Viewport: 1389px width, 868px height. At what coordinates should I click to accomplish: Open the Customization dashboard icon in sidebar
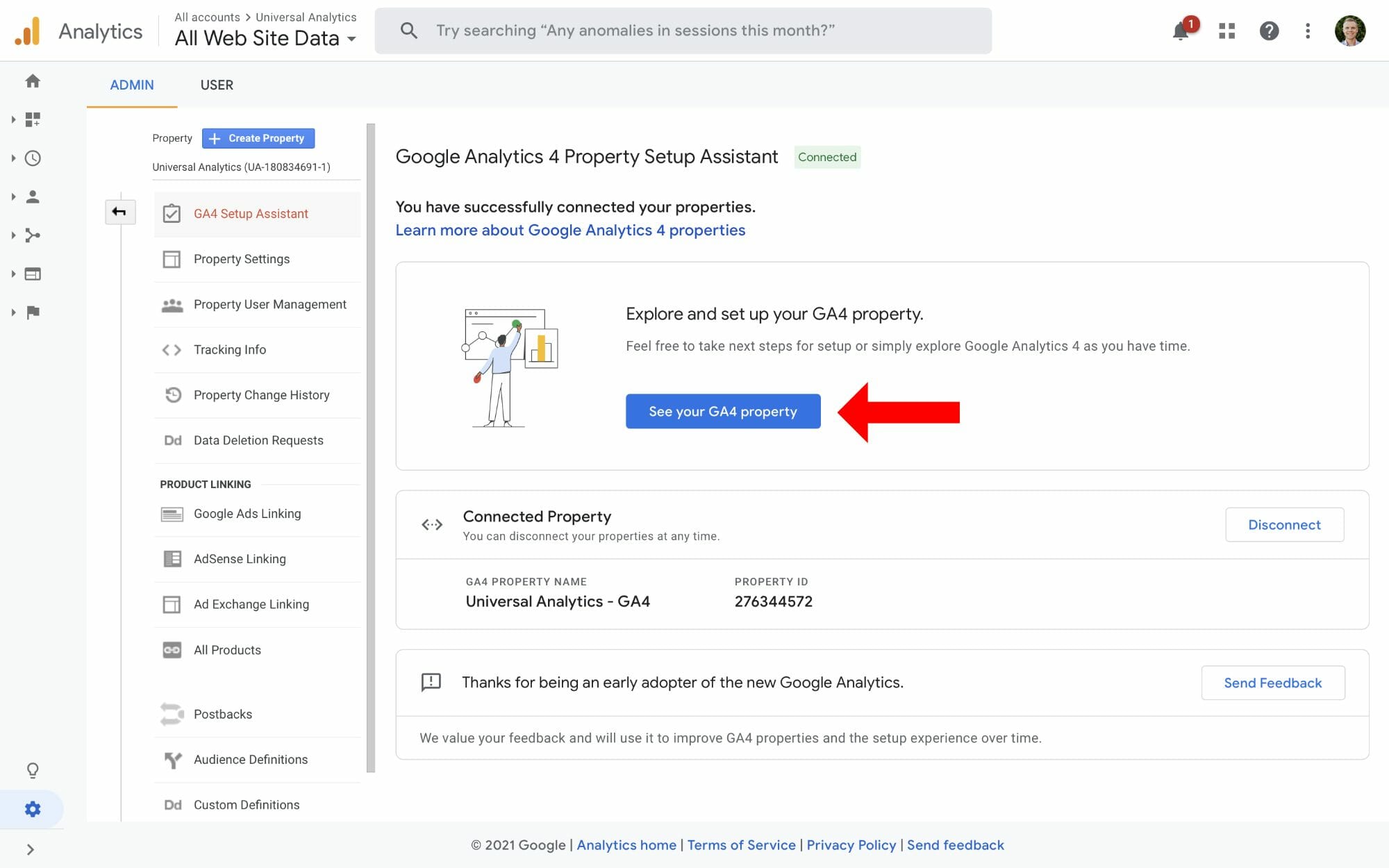(33, 119)
